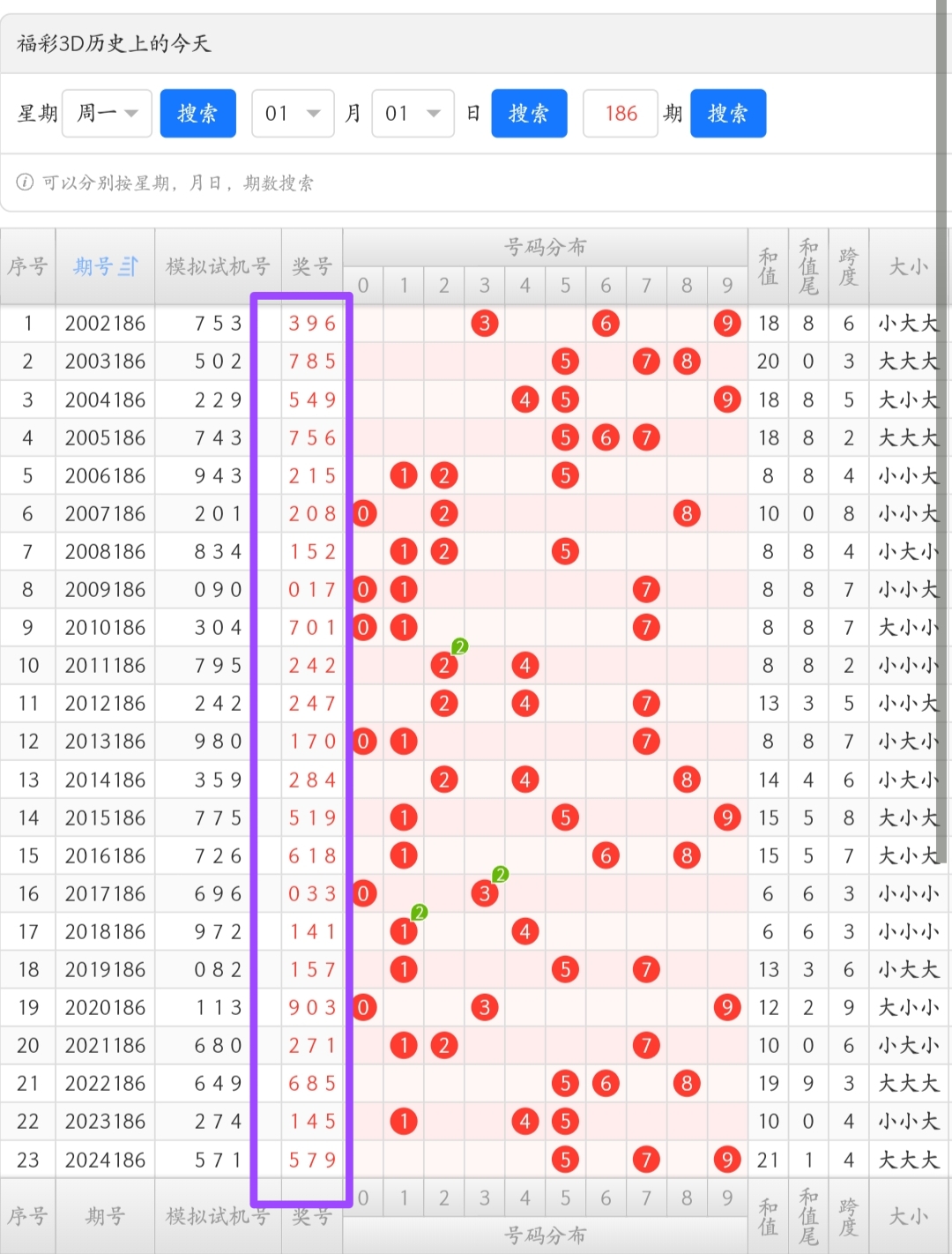The width and height of the screenshot is (952, 1254).
Task: Click the top 跨度 column header
Action: point(848,266)
